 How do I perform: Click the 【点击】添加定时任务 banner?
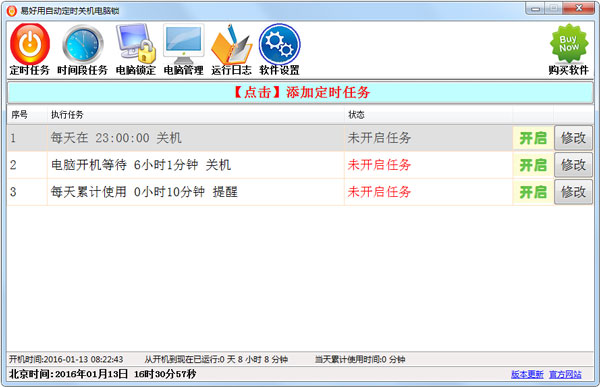[x=300, y=92]
